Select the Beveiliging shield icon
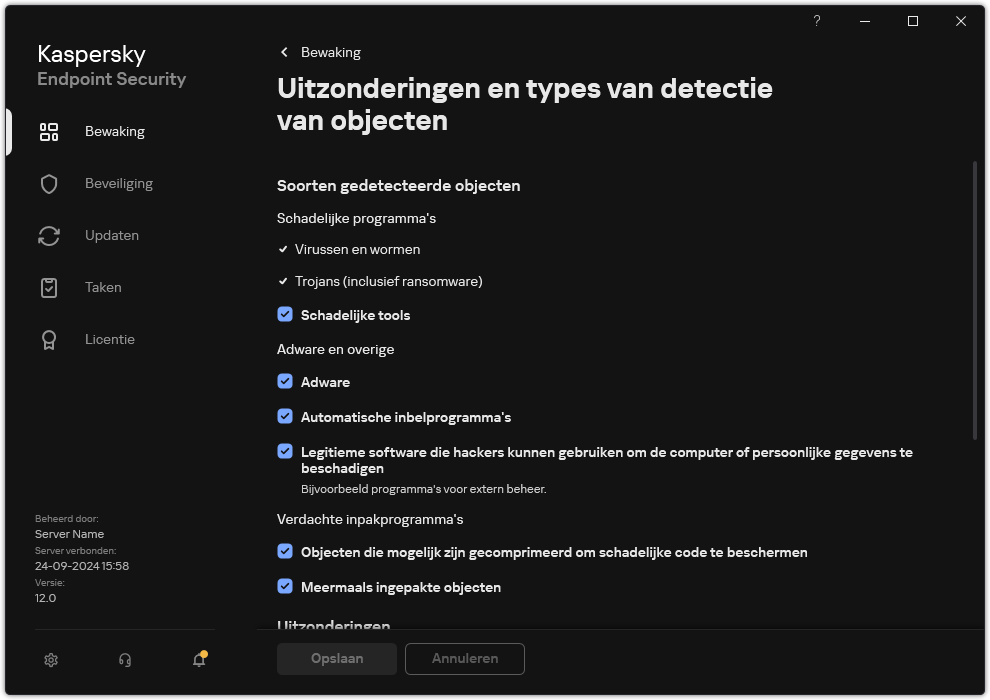Viewport: 990px width, 700px height. (x=49, y=183)
